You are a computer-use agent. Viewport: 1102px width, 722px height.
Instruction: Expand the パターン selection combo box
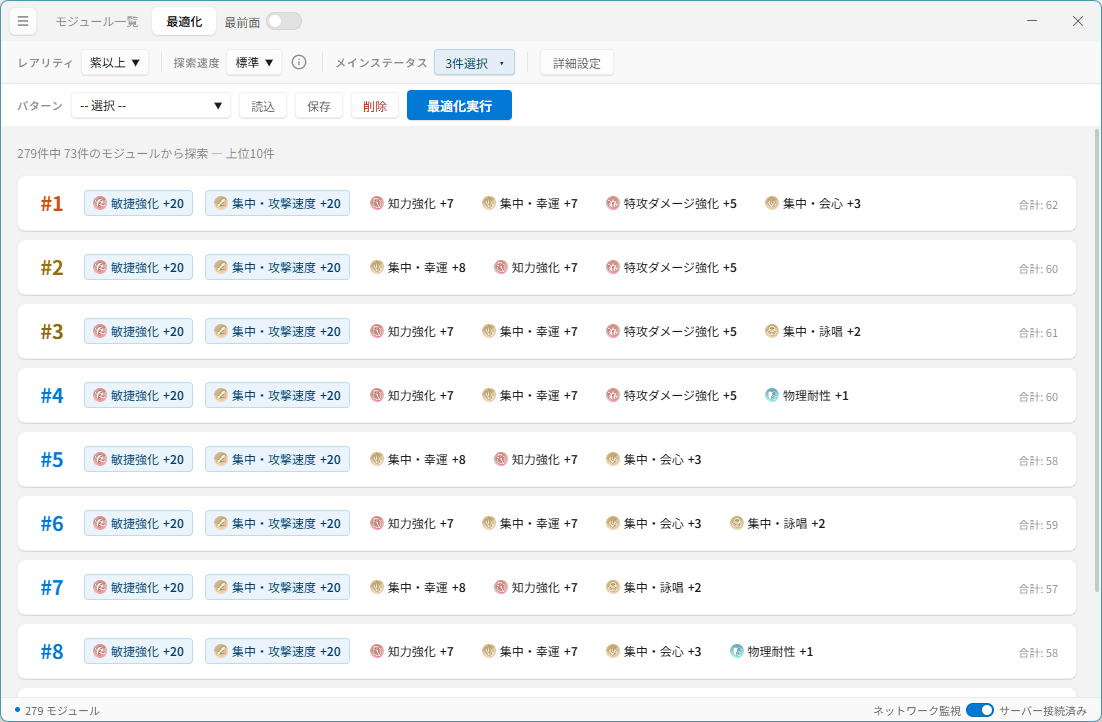tap(150, 106)
